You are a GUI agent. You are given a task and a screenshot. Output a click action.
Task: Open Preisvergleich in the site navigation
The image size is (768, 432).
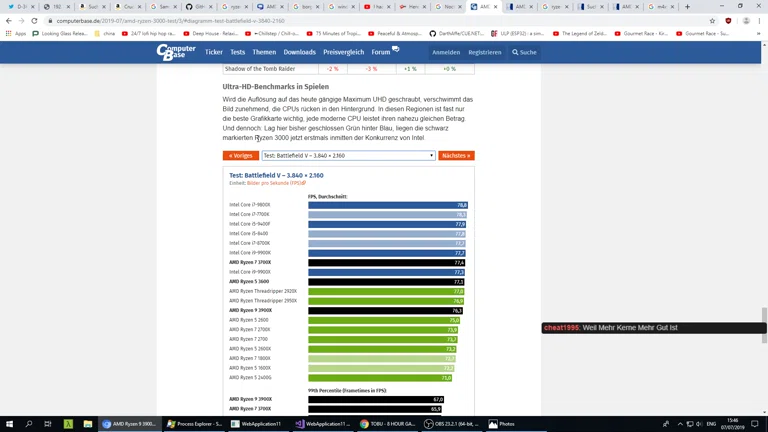[343, 52]
